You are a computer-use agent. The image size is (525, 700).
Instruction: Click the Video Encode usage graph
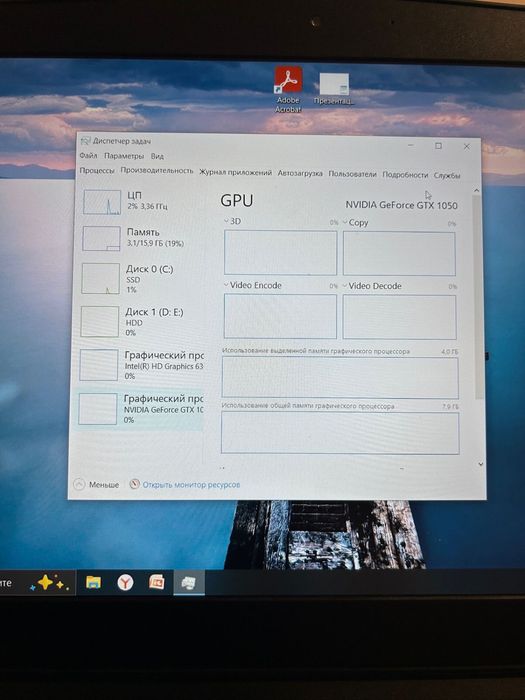pyautogui.click(x=280, y=316)
